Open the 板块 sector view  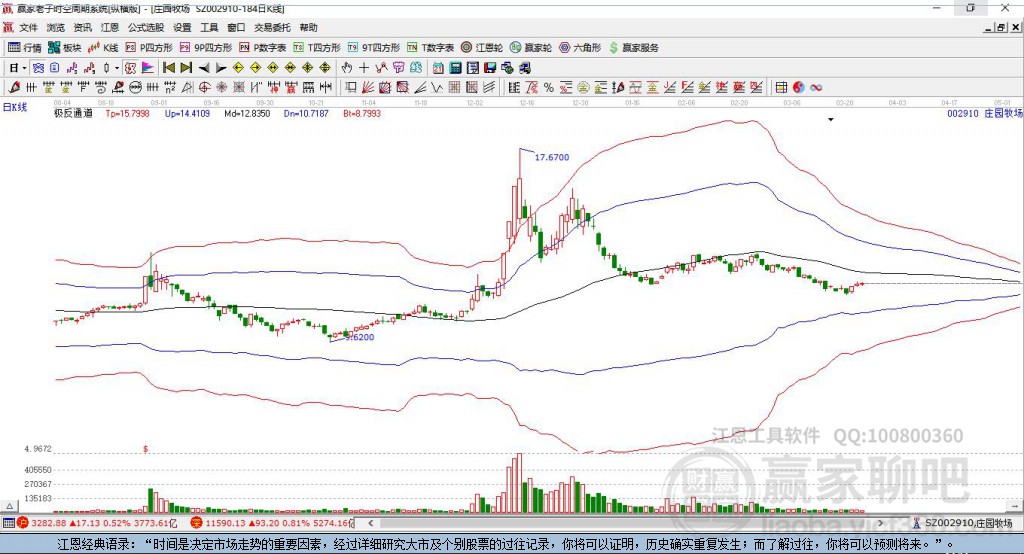[65, 48]
